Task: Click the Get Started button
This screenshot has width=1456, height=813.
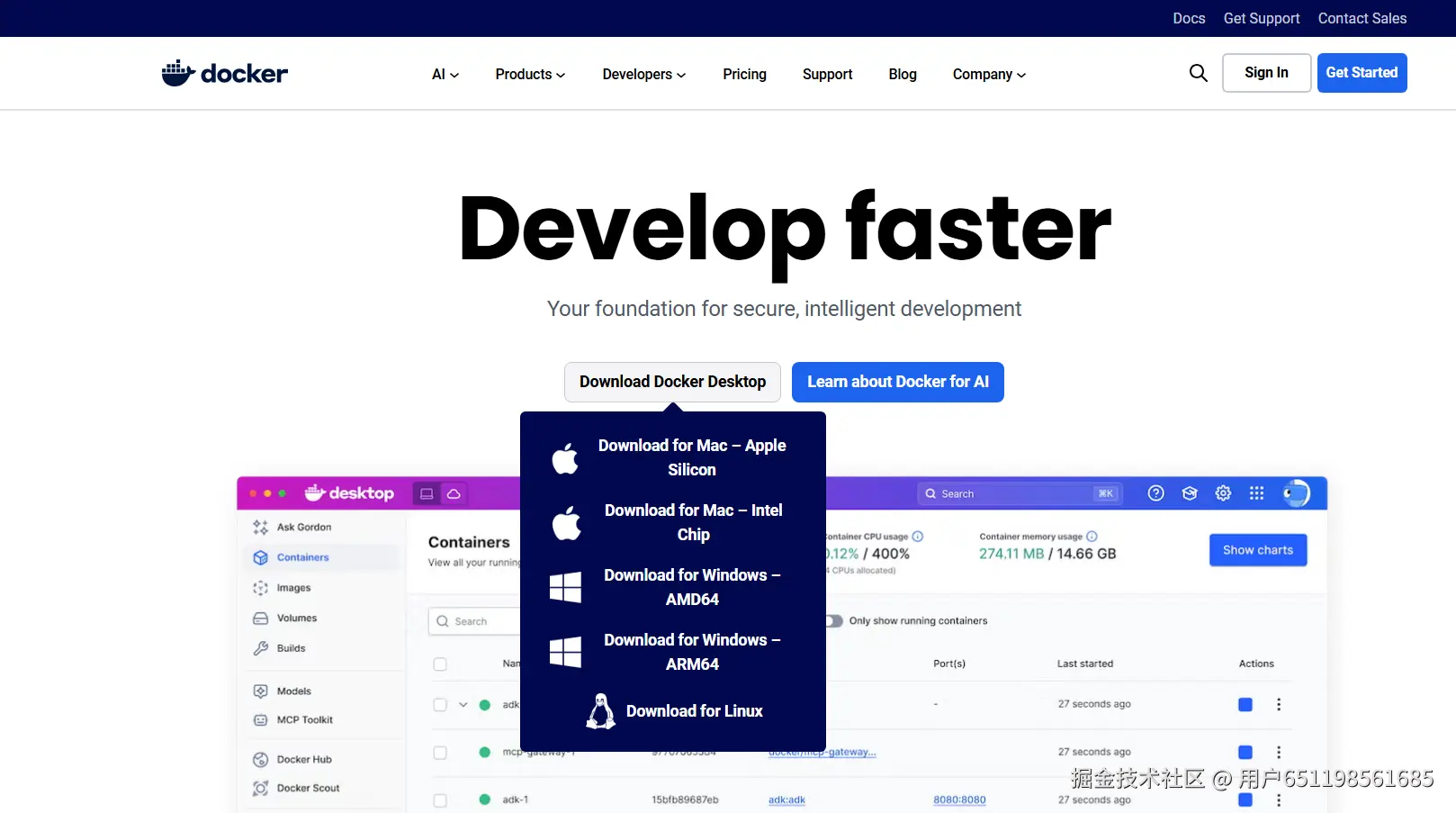Action: click(1362, 73)
